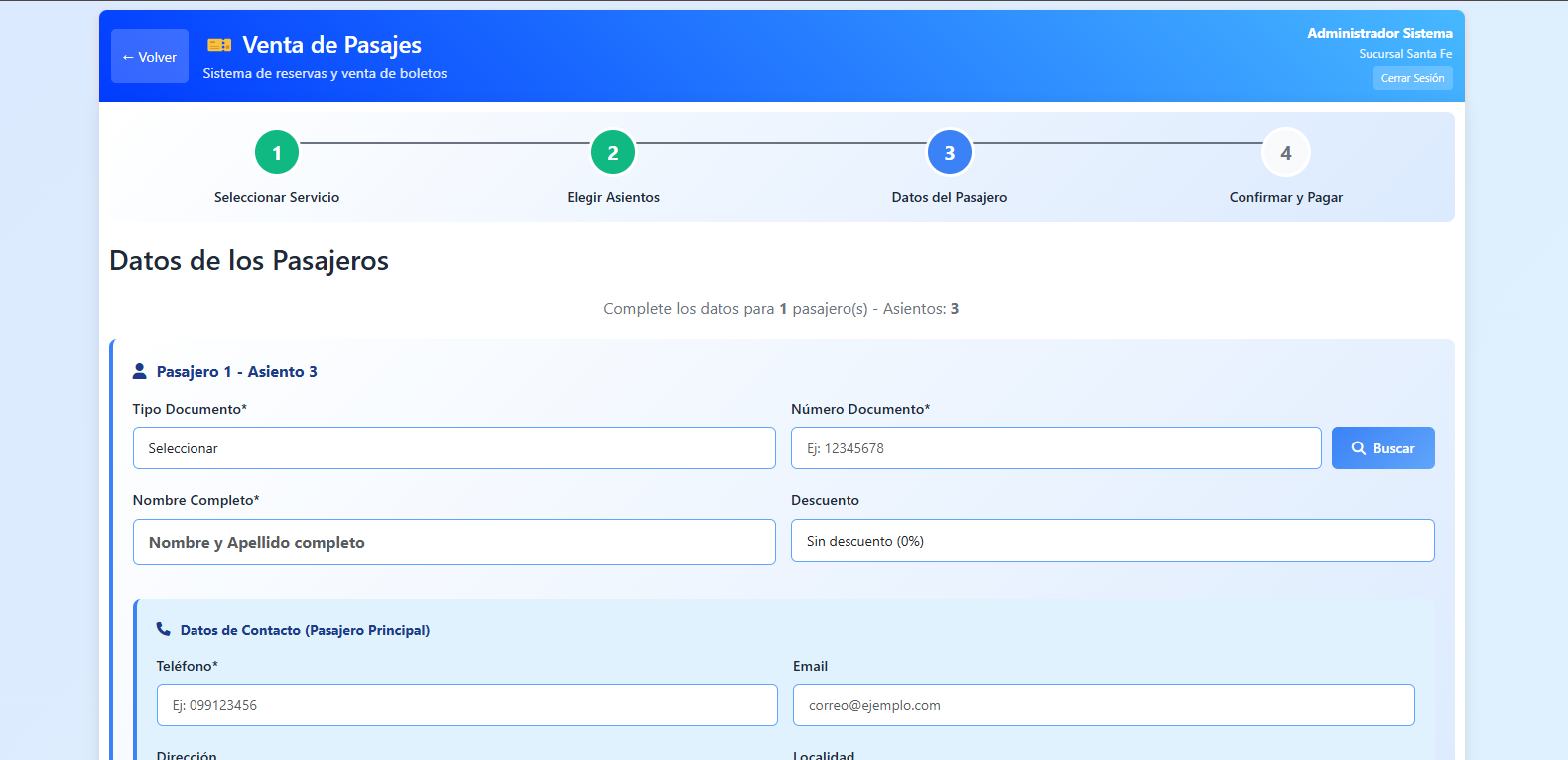This screenshot has width=1568, height=760.
Task: Click the Administrador Sistema user name
Action: pos(1379,33)
